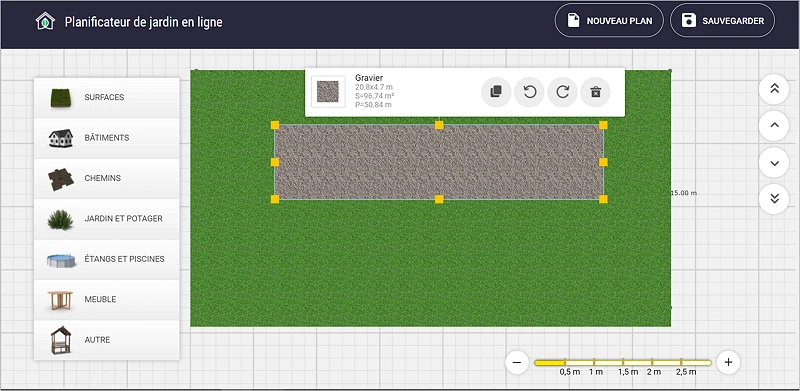Viewport: 800px width, 391px height.
Task: Open the AUTRE category
Action: pos(107,340)
